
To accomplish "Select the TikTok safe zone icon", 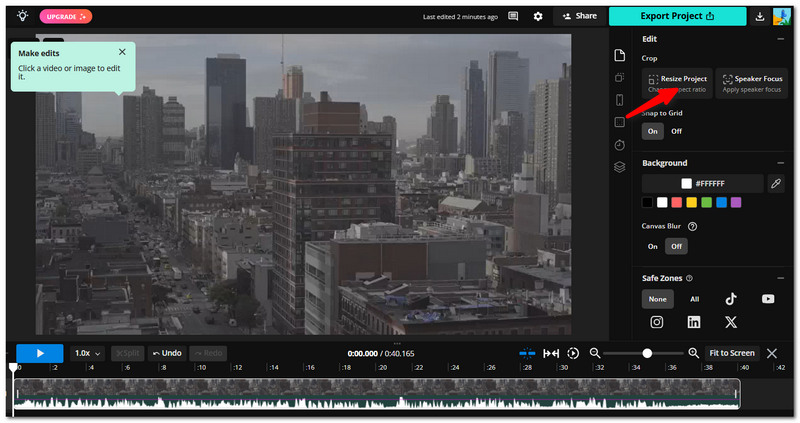I will 731,299.
